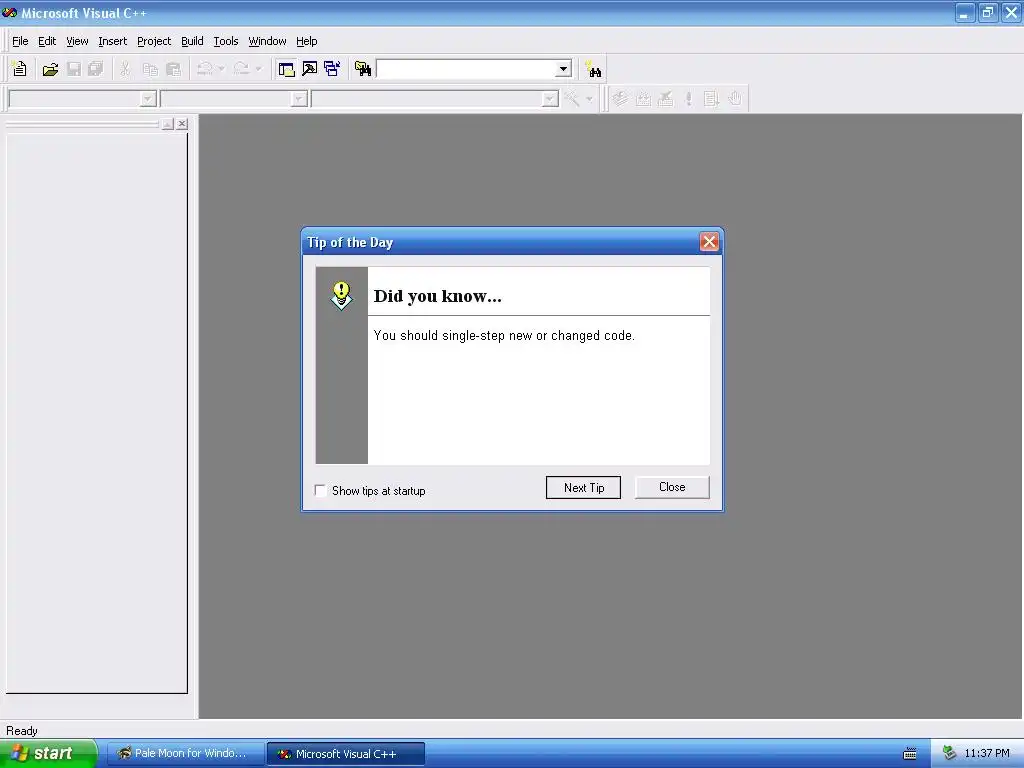Close the docked workspace pane
The width and height of the screenshot is (1024, 768).
tap(182, 123)
